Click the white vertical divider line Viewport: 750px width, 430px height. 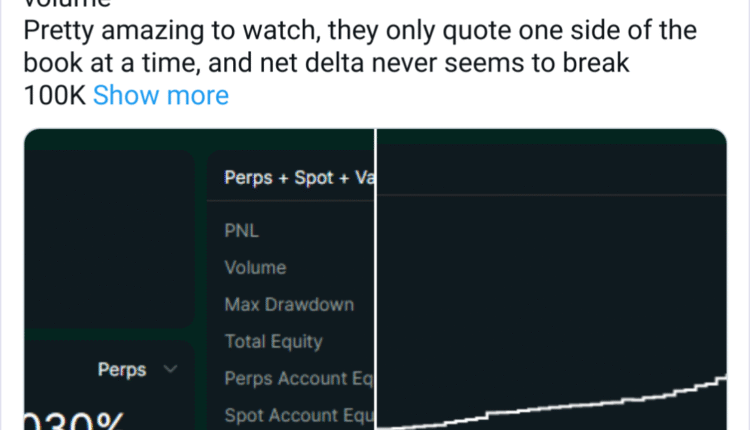(375, 280)
